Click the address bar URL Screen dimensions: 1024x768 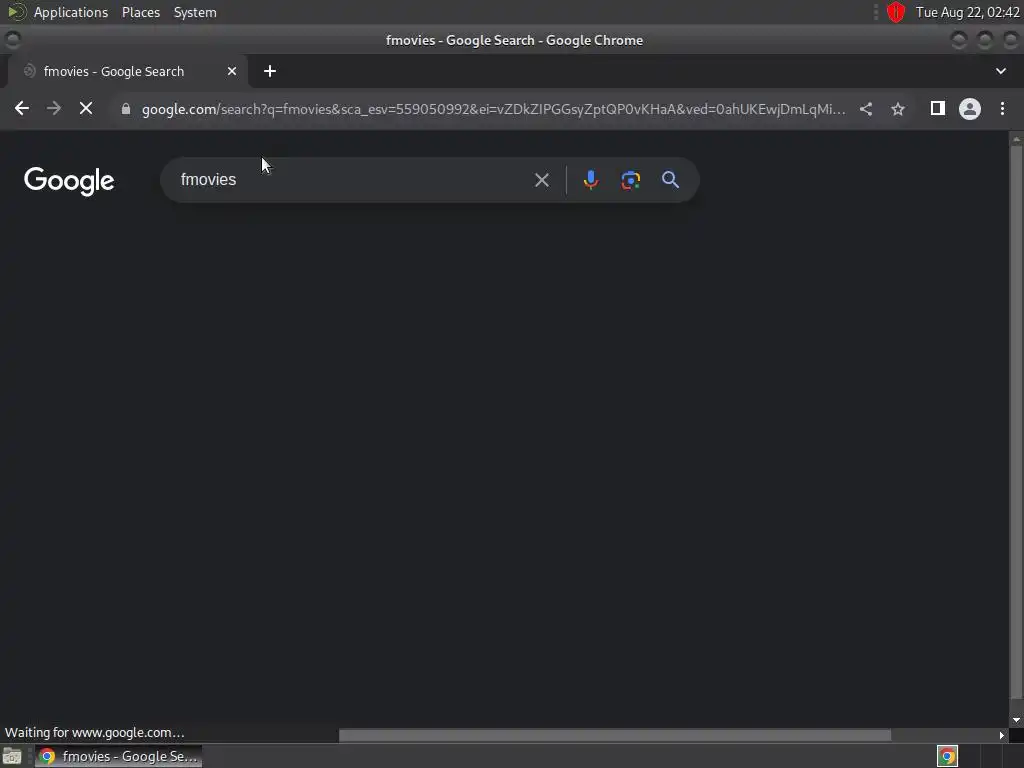(x=493, y=109)
